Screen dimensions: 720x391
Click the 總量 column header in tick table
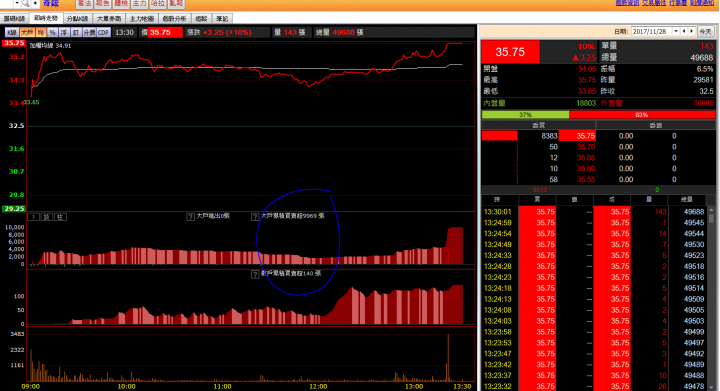686,200
